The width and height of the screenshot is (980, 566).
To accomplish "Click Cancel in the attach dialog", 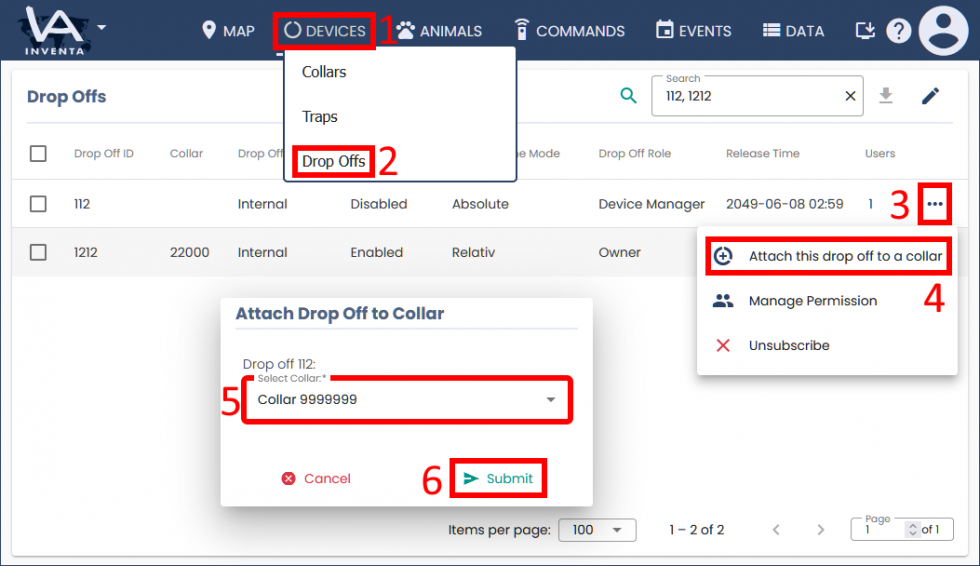I will pyautogui.click(x=316, y=479).
